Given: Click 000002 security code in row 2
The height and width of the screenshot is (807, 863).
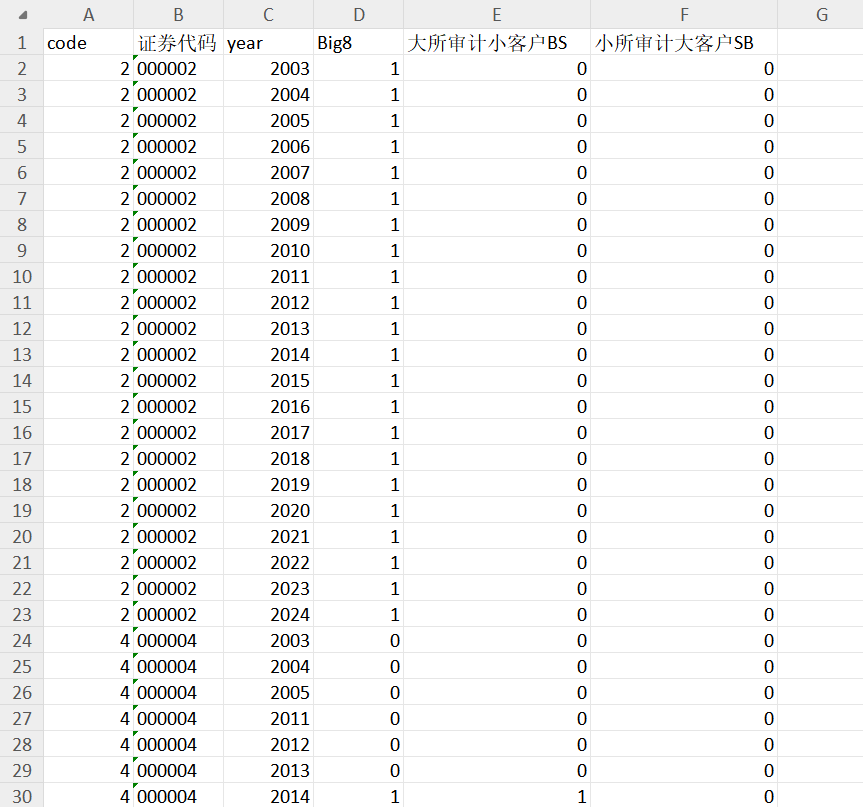Looking at the screenshot, I should 178,68.
